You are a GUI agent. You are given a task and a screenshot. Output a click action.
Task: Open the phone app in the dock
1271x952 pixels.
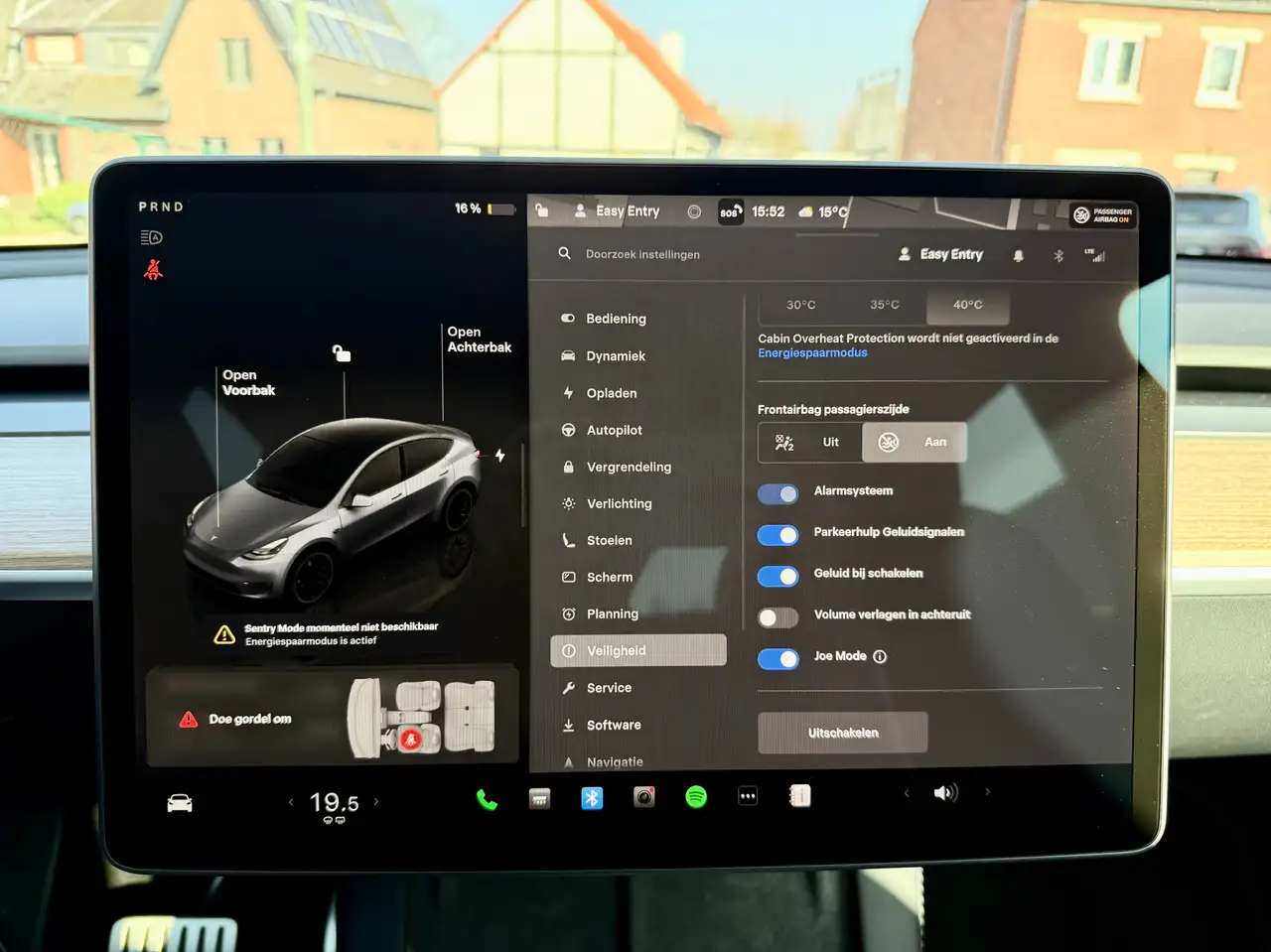pos(487,800)
